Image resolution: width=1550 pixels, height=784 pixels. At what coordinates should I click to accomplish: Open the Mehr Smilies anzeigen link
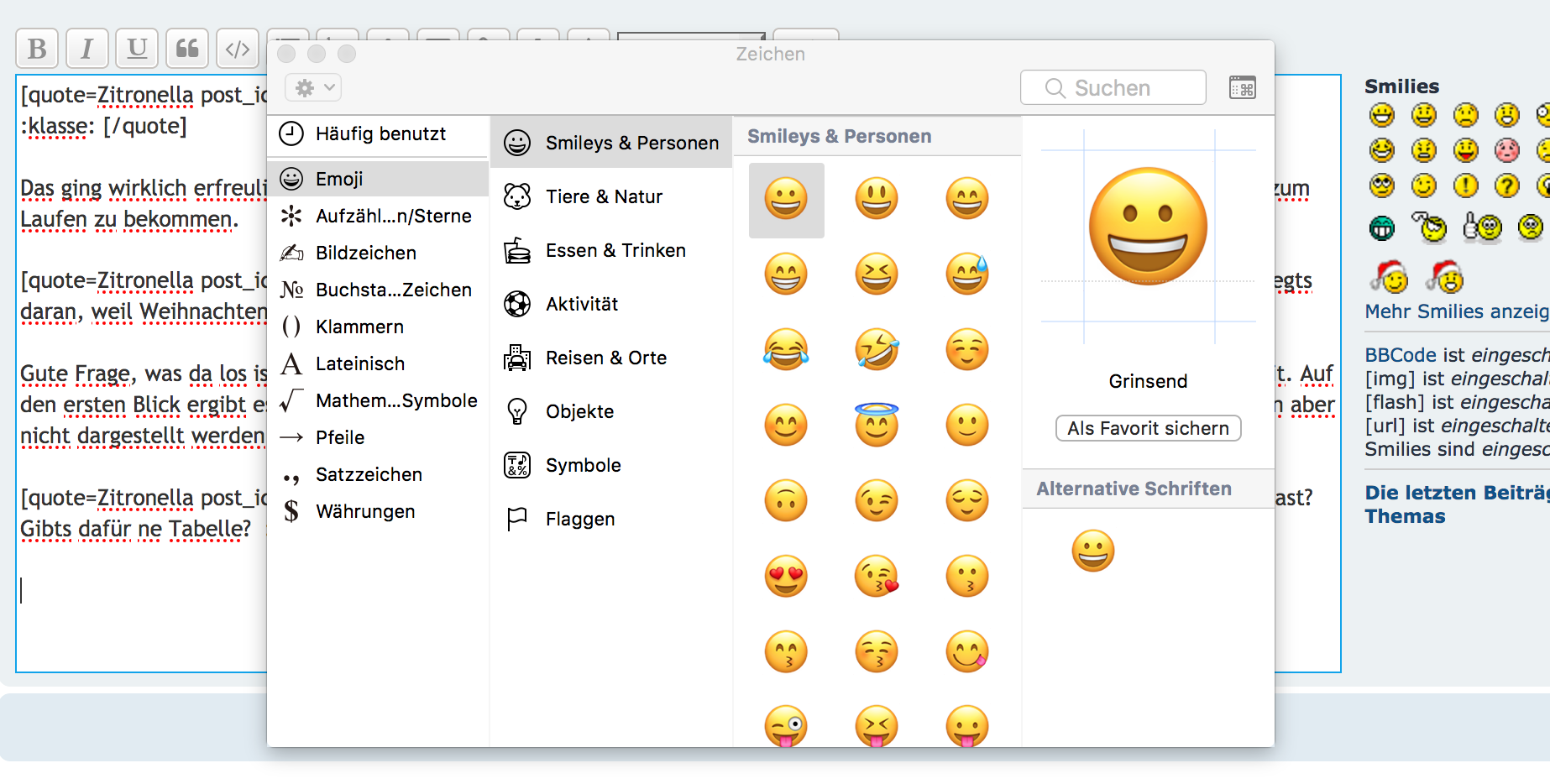[1456, 311]
